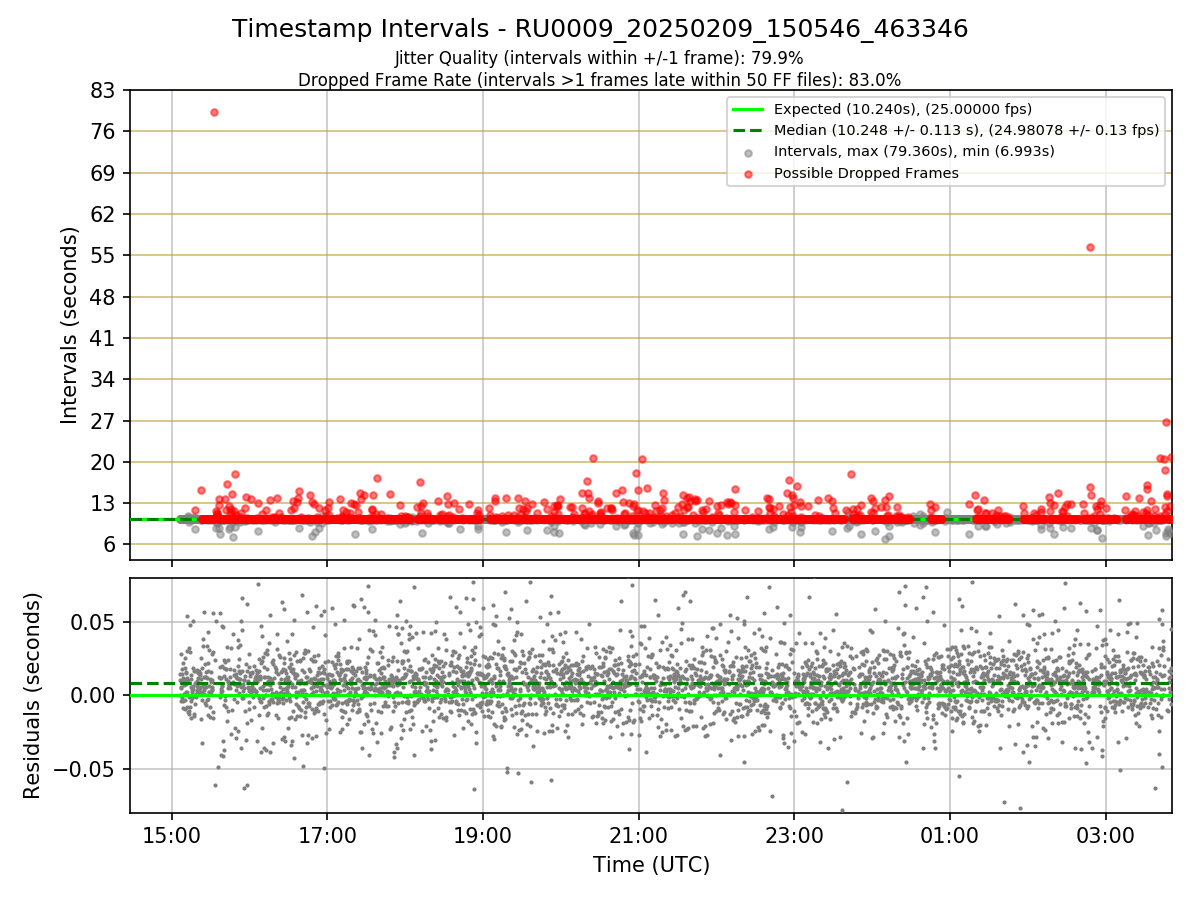
Task: Click the y-axis tick label '27'
Action: 105,421
